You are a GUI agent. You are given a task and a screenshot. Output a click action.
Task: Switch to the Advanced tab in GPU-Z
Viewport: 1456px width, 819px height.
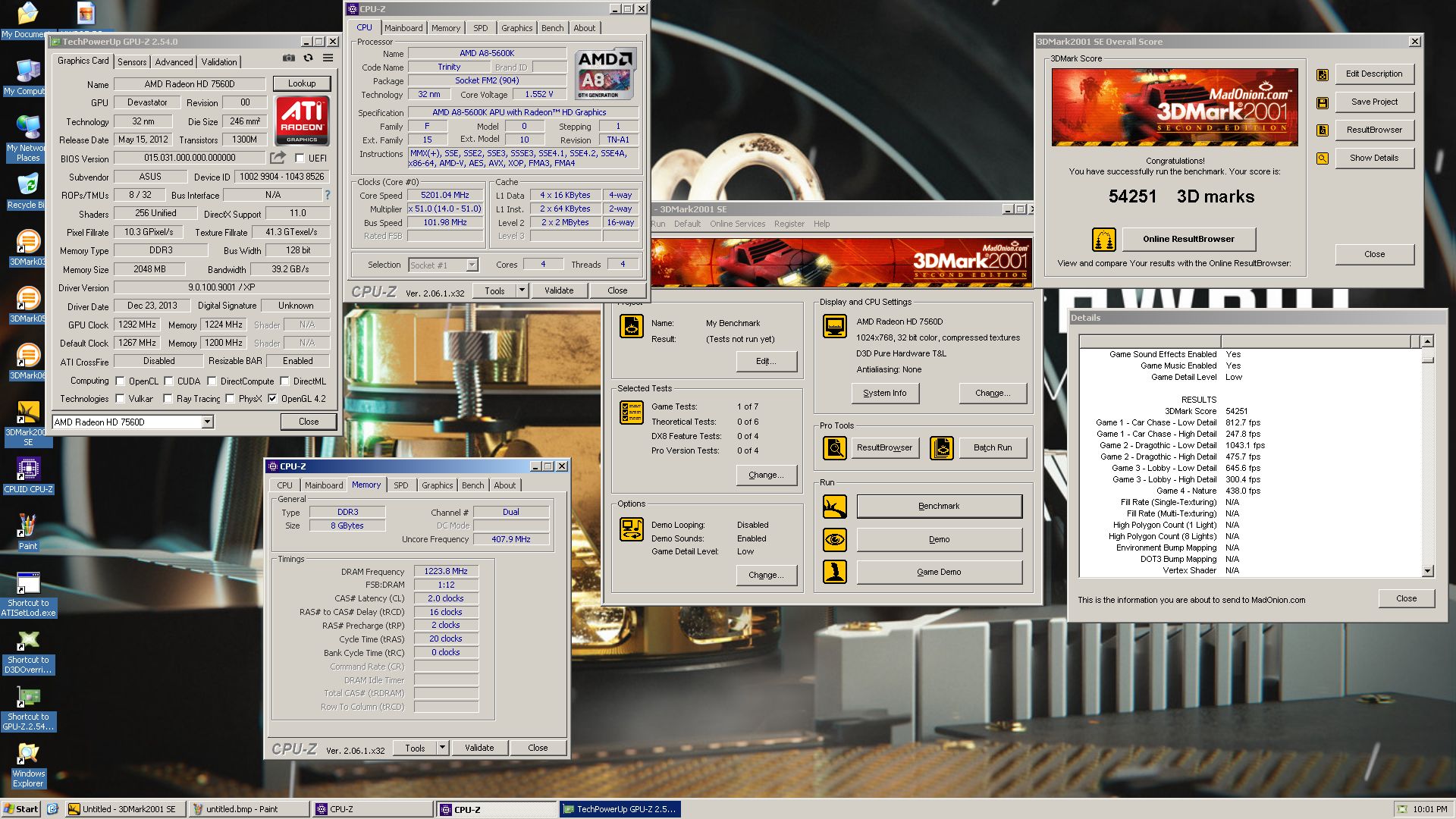pyautogui.click(x=174, y=62)
